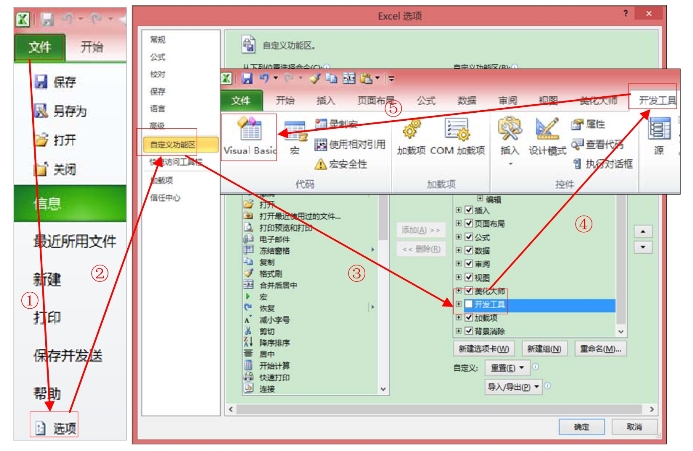Screen dimensions: 693x451
Task: Uncheck the 审阅 checkbox
Action: [x=469, y=264]
